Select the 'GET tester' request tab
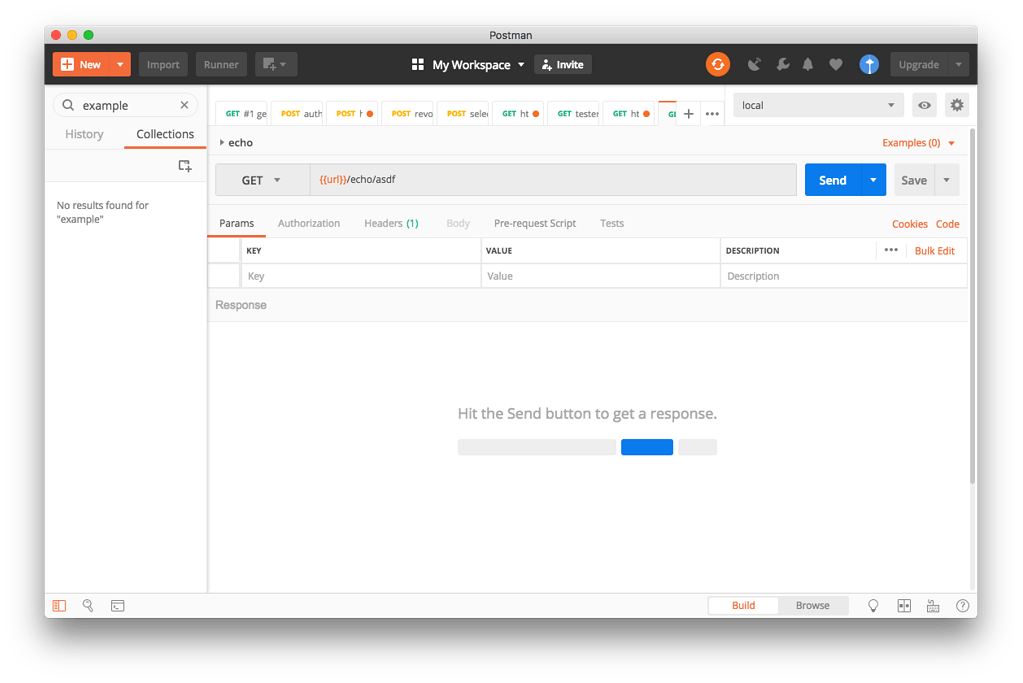 click(574, 114)
